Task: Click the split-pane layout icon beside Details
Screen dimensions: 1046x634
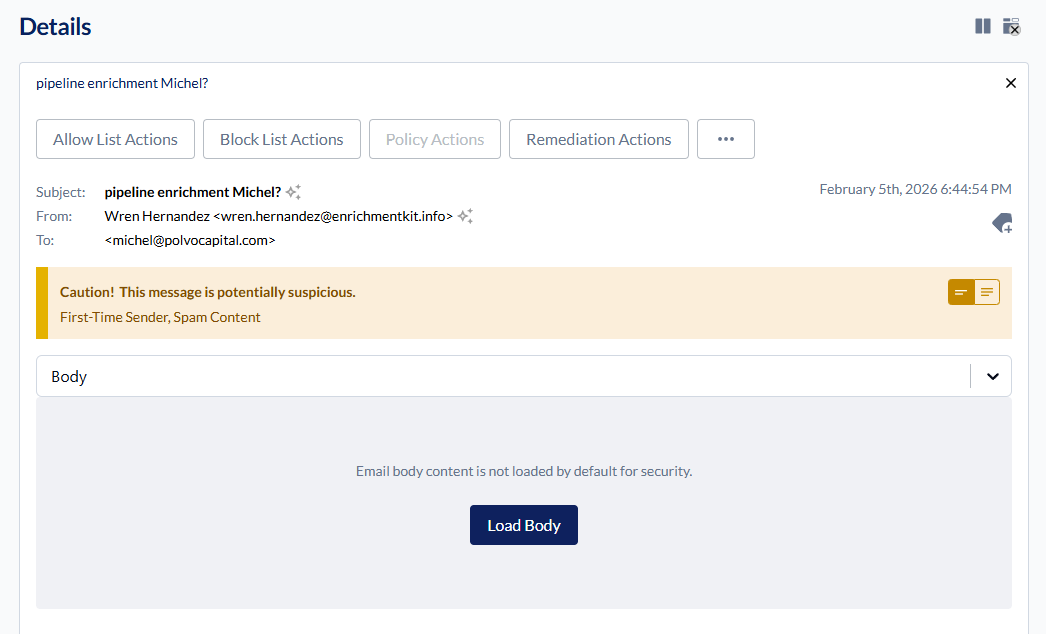Action: click(x=983, y=26)
